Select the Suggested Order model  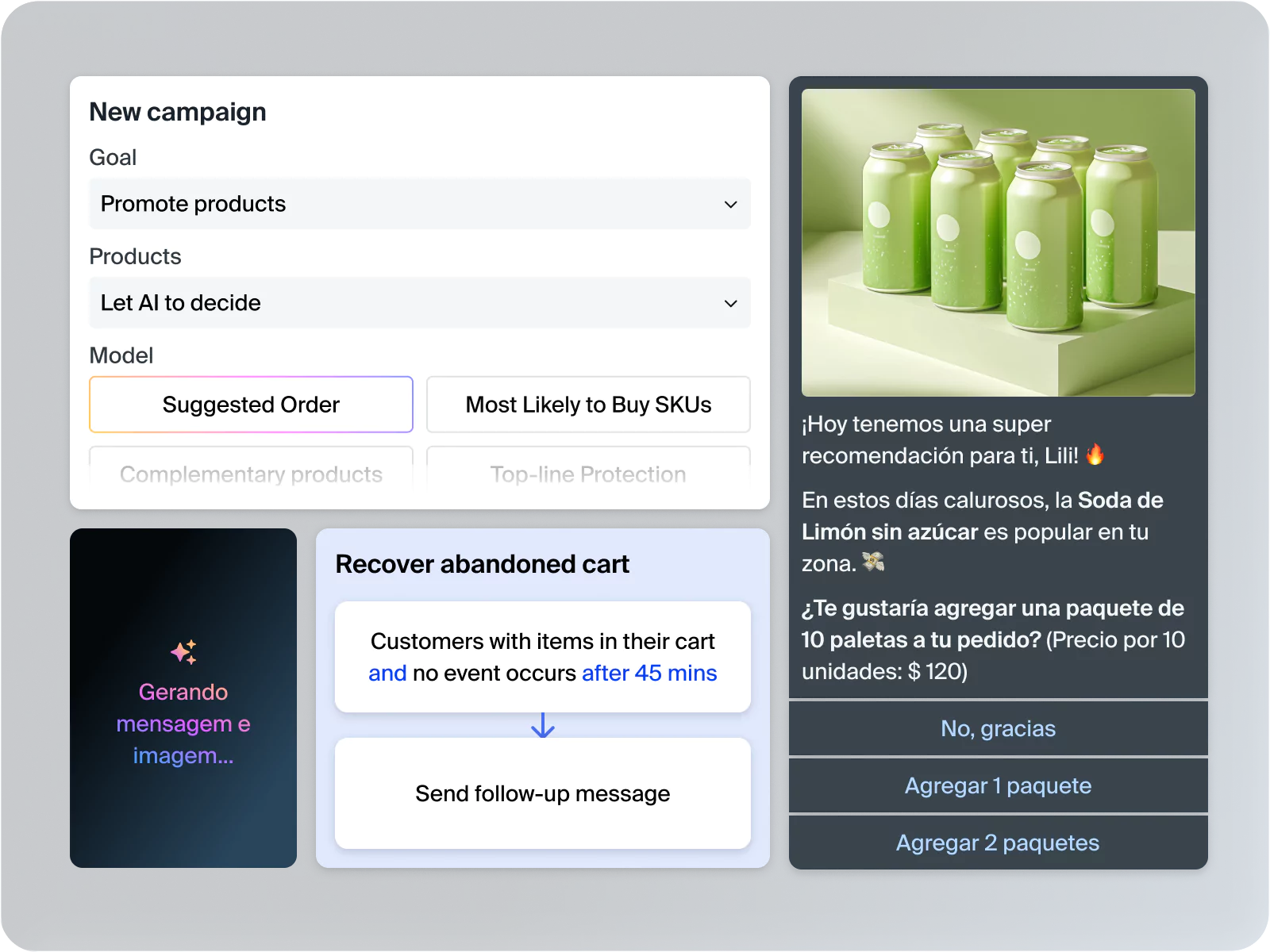point(251,405)
